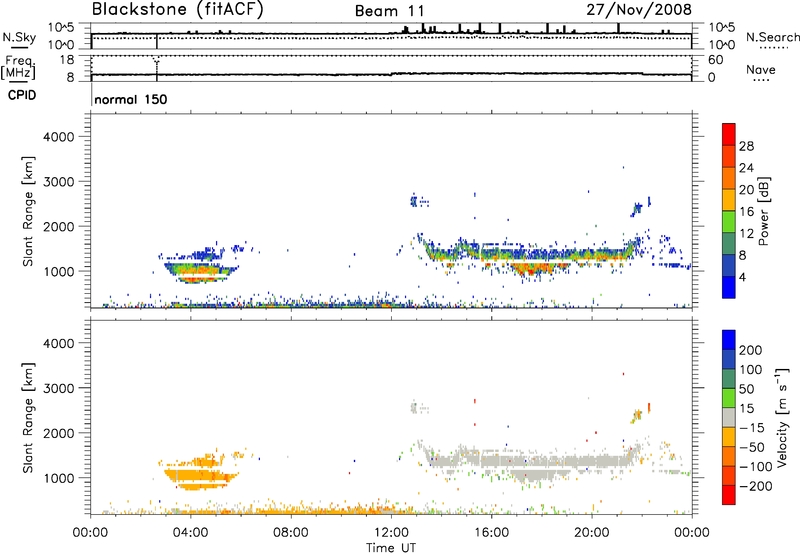800x554 pixels.
Task: Click the 28 label on Power colorbar
Action: coord(746,146)
